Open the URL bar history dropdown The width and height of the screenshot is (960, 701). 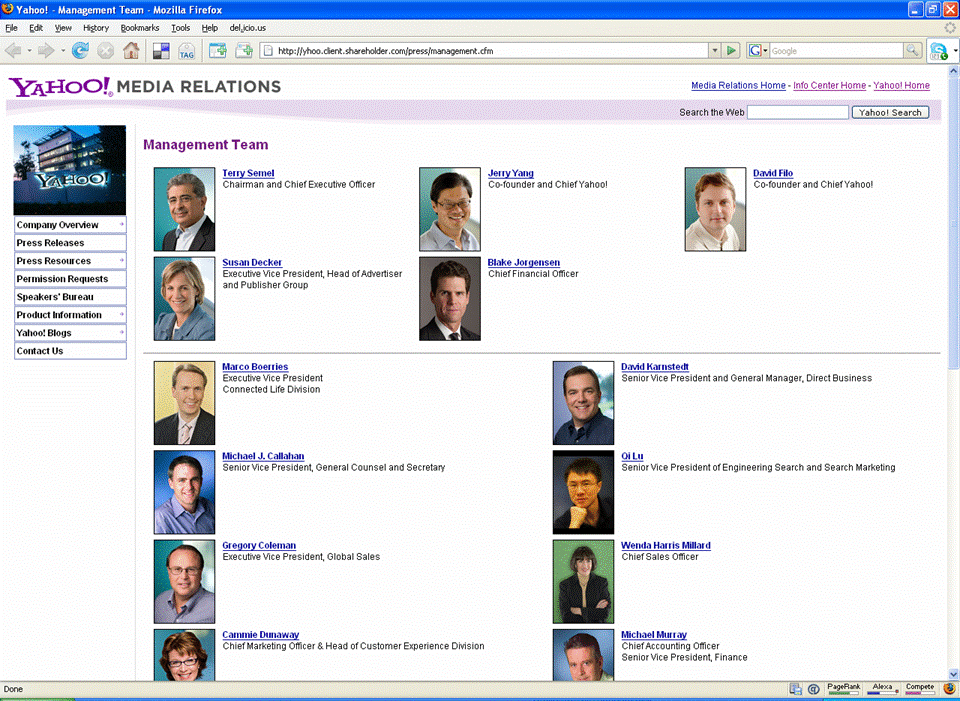coord(714,50)
